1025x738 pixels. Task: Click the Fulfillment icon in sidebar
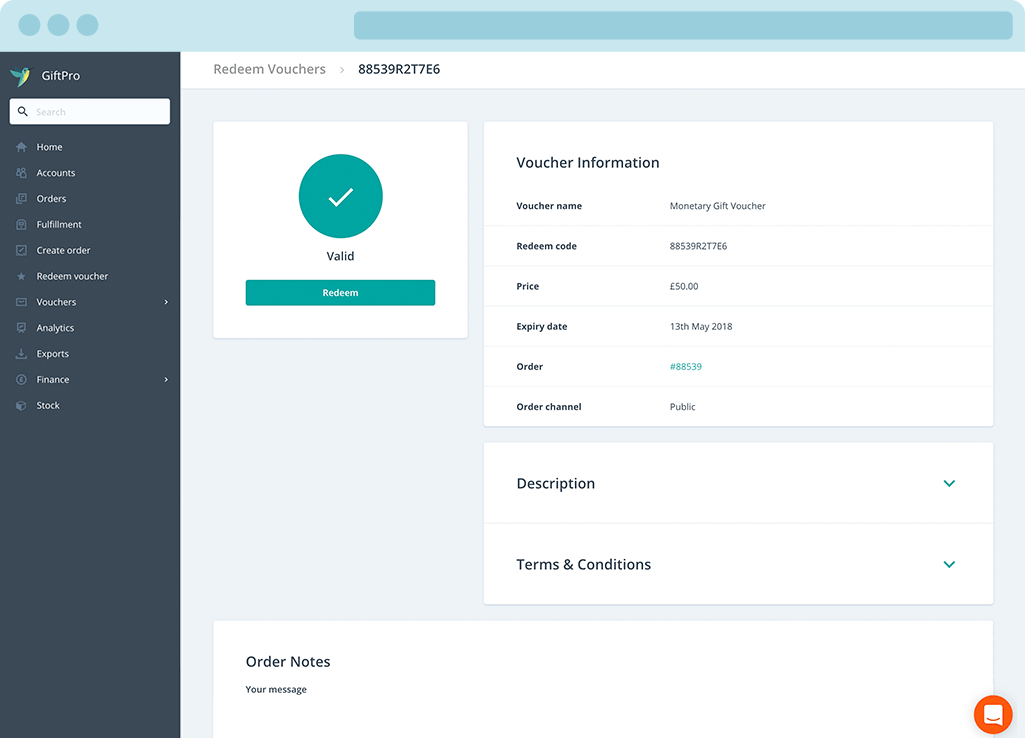tap(22, 224)
